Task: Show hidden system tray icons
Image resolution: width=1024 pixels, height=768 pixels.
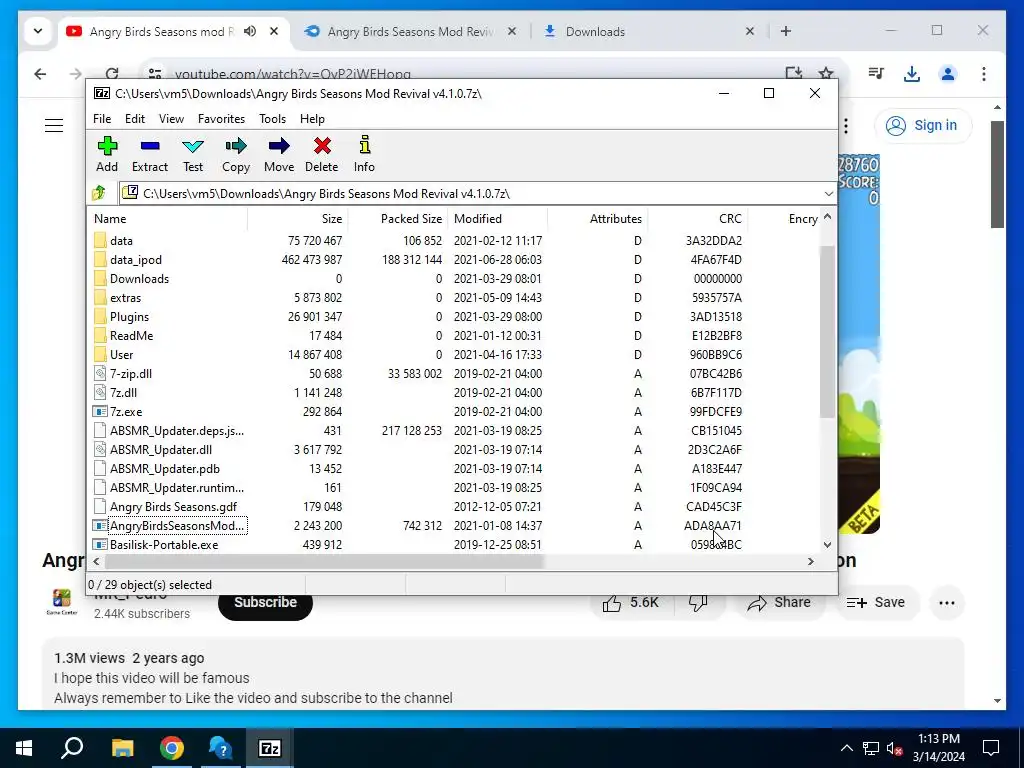Action: (x=846, y=748)
